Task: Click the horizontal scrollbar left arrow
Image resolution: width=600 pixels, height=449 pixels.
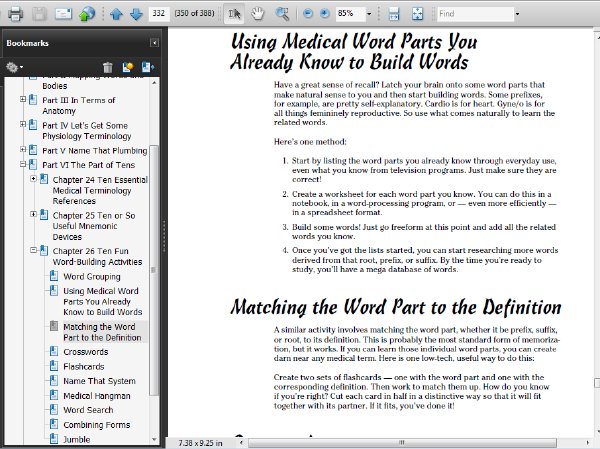Action: (241, 443)
